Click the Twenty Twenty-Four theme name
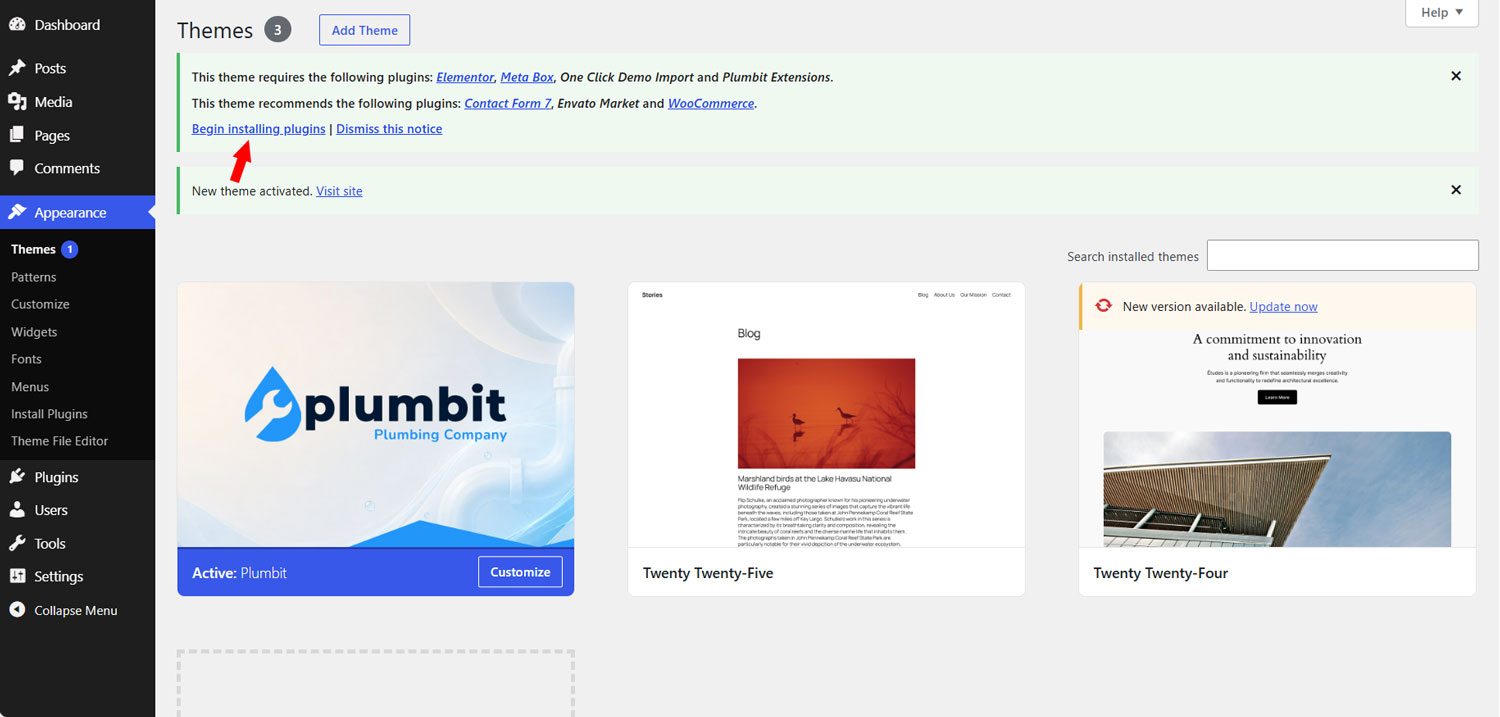Image resolution: width=1500 pixels, height=717 pixels. coord(1160,573)
